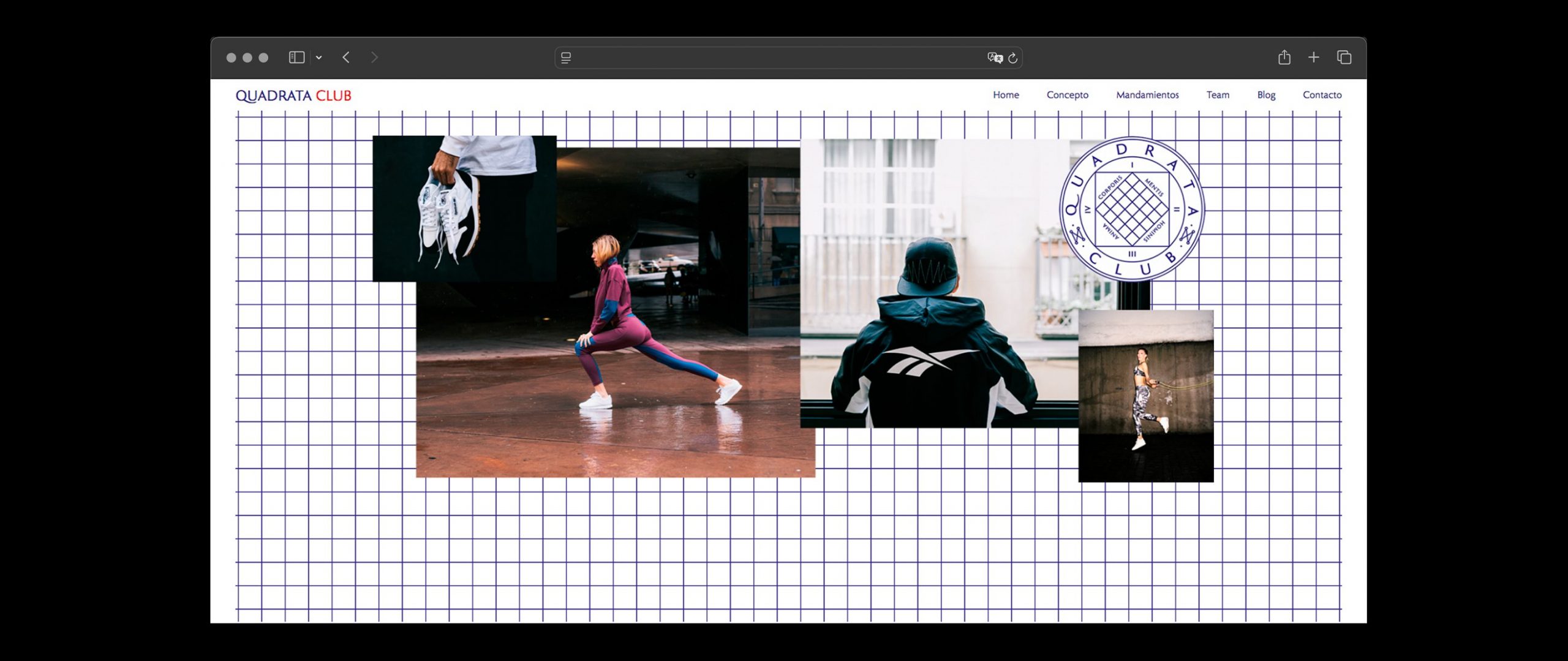Go back to previous page

coord(346,58)
